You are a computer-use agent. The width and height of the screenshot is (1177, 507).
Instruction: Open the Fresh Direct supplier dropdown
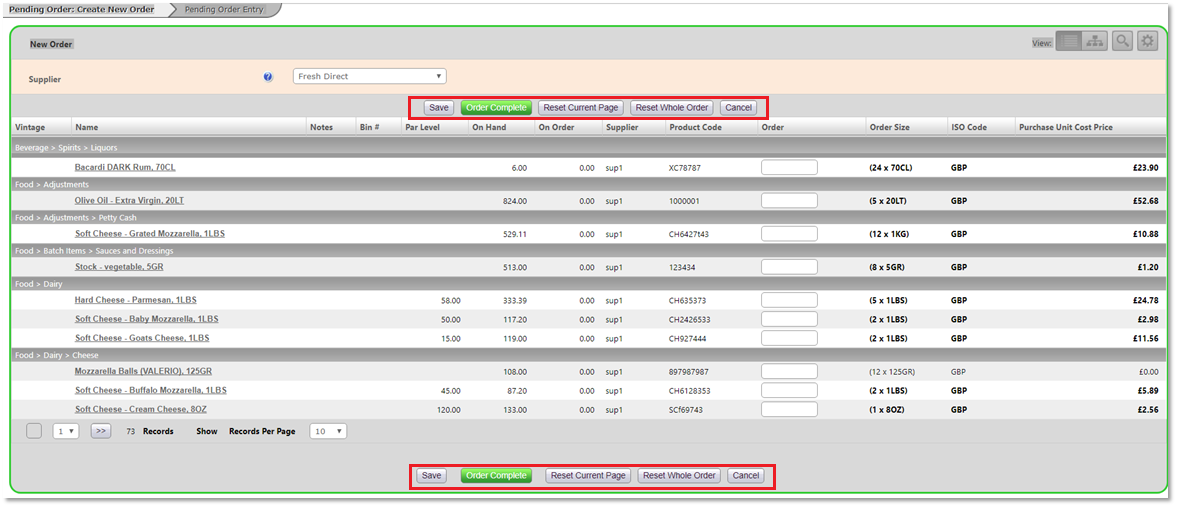pos(369,76)
